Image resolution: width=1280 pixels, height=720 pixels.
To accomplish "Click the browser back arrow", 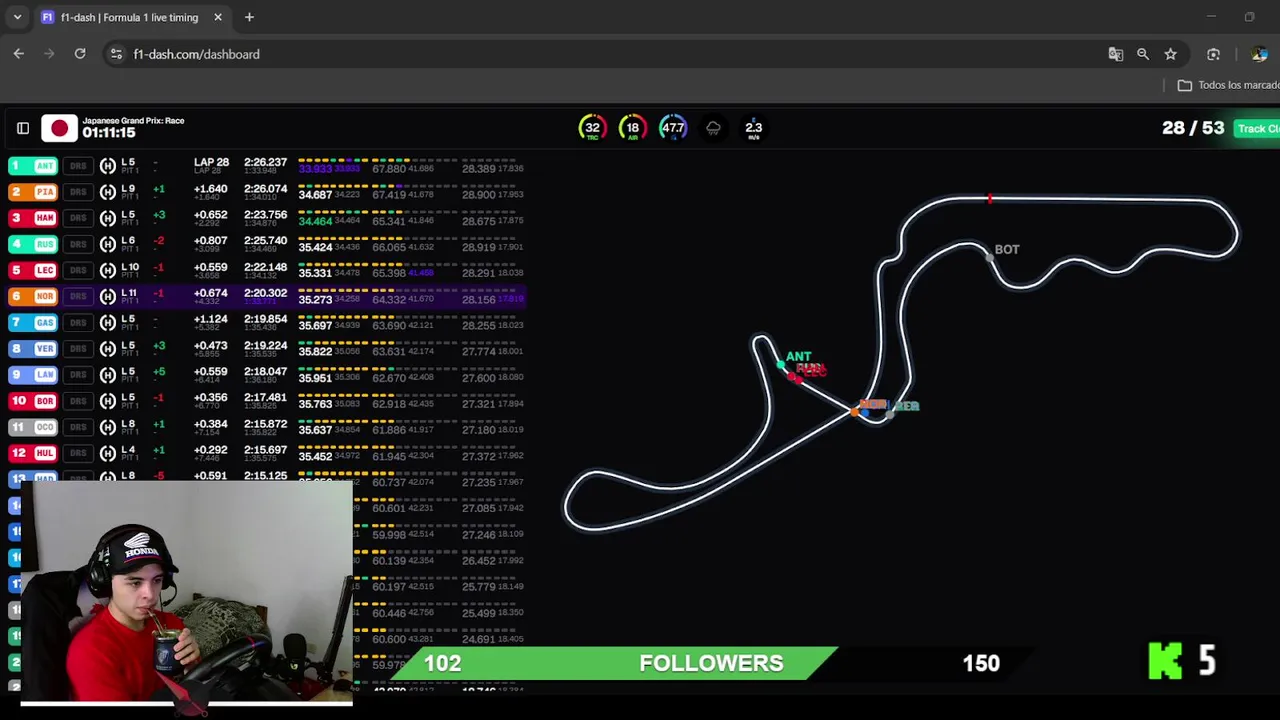I will [19, 54].
